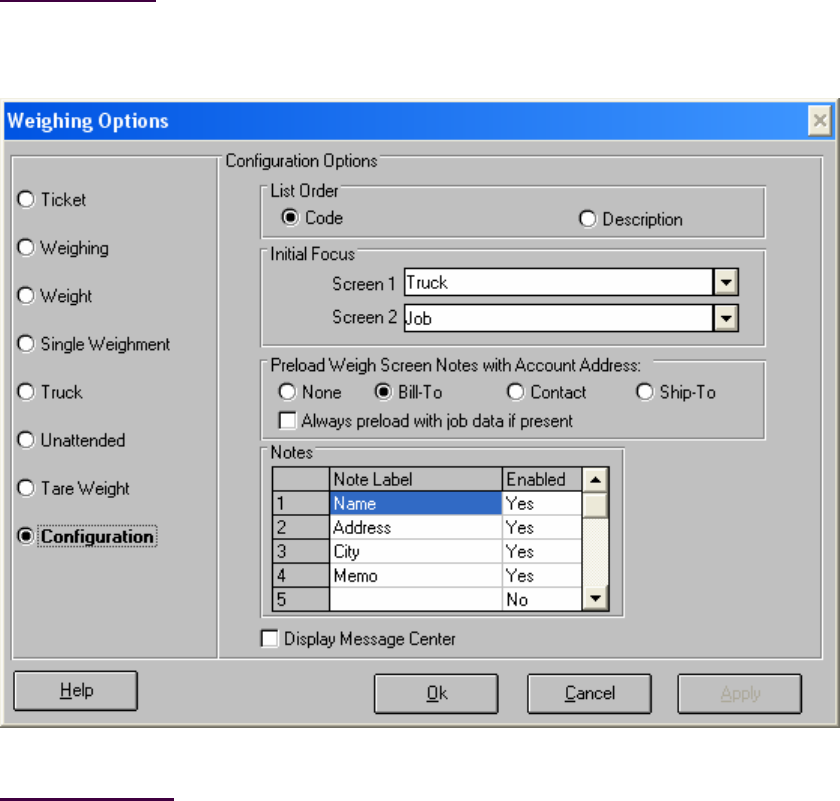Choose the Single Weighment option
840x801 pixels.
[x=27, y=344]
